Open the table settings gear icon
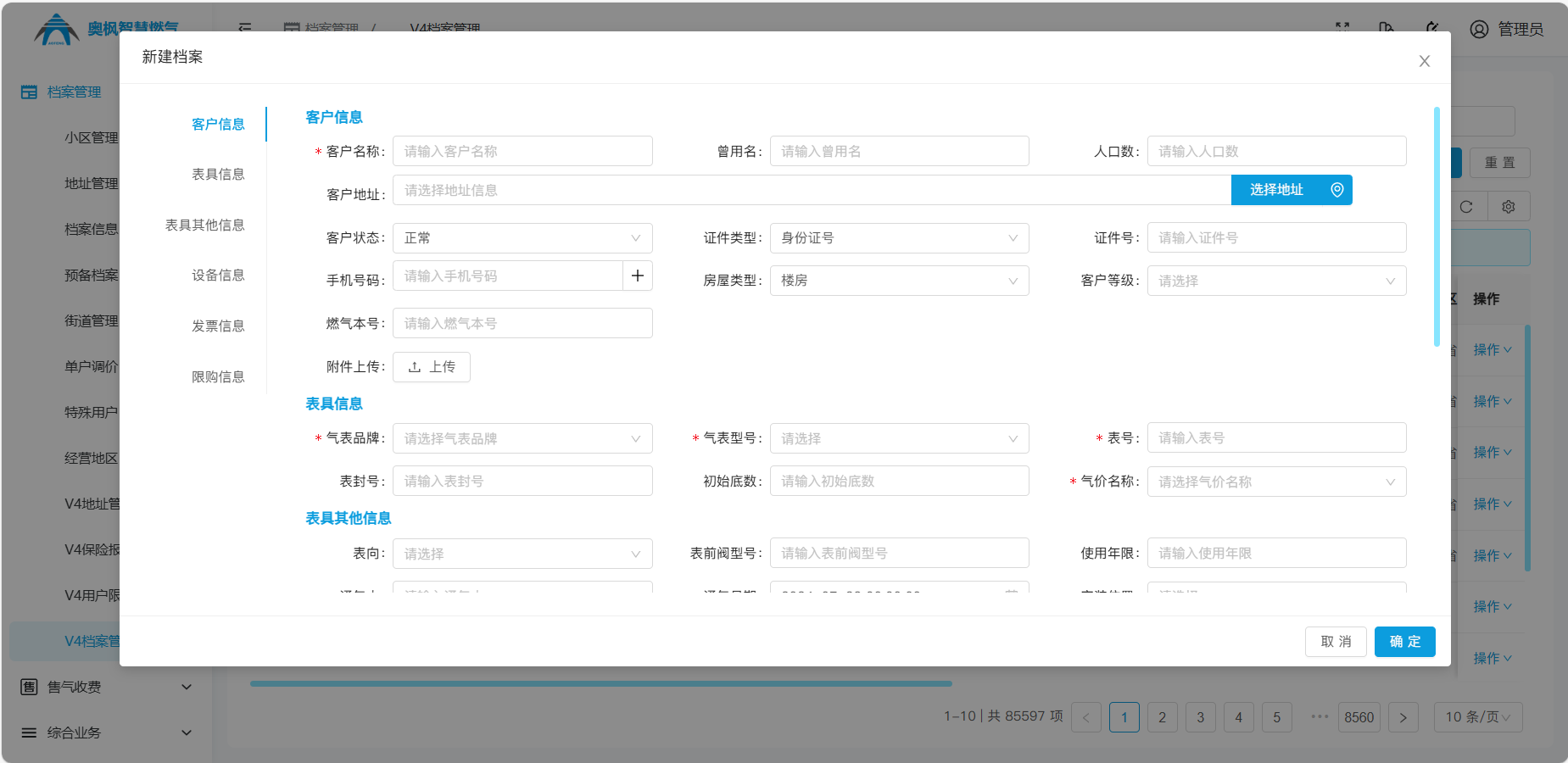The height and width of the screenshot is (763, 1568). pos(1509,207)
